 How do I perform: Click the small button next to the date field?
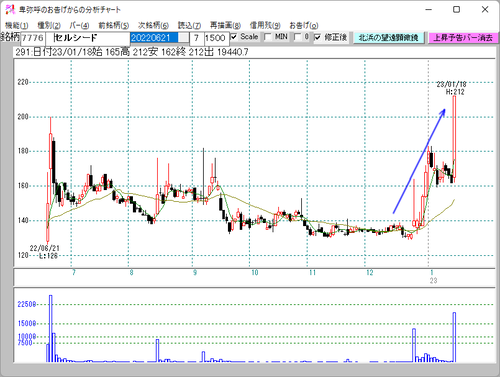point(183,38)
